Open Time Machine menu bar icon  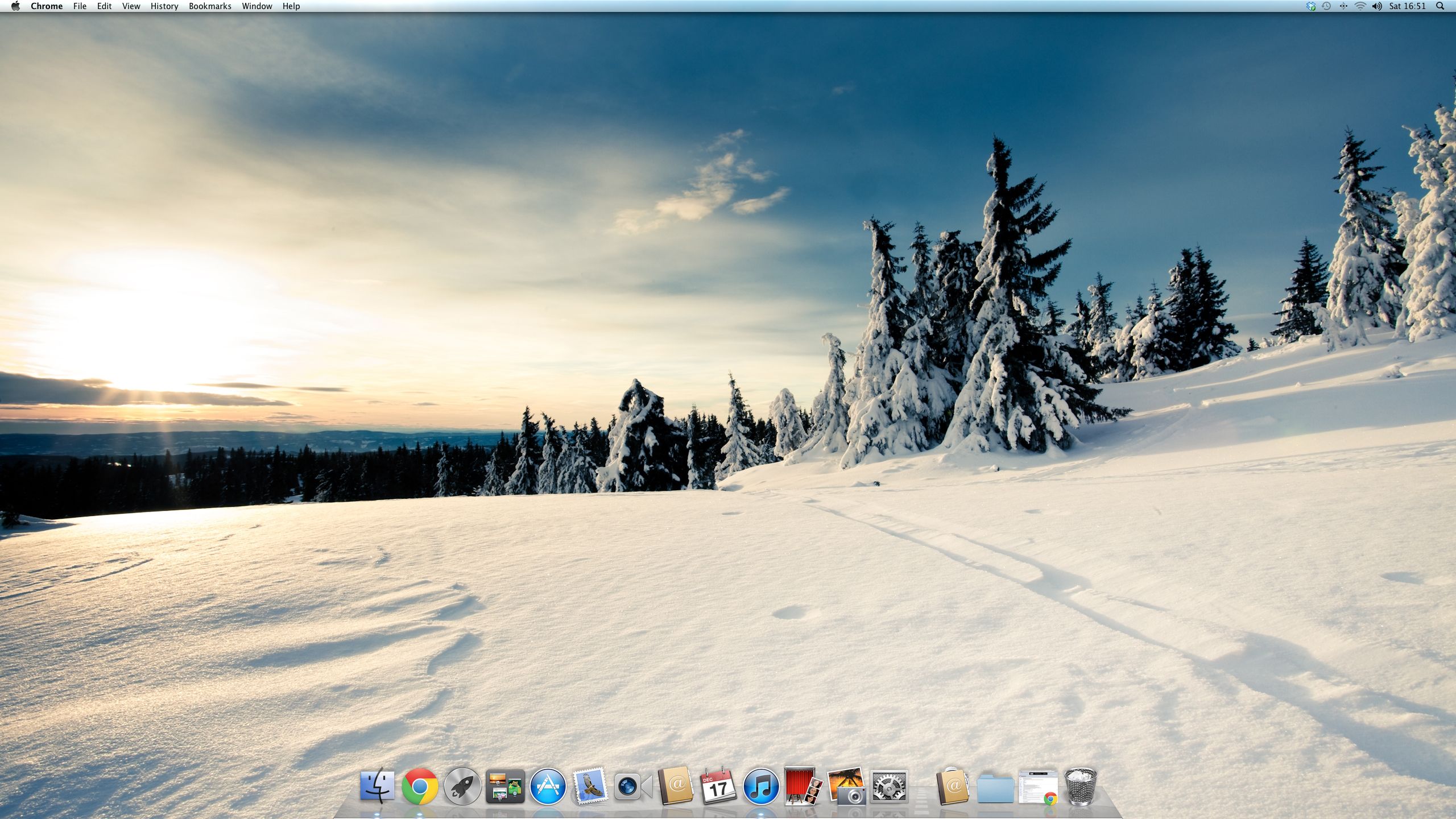coord(1326,6)
